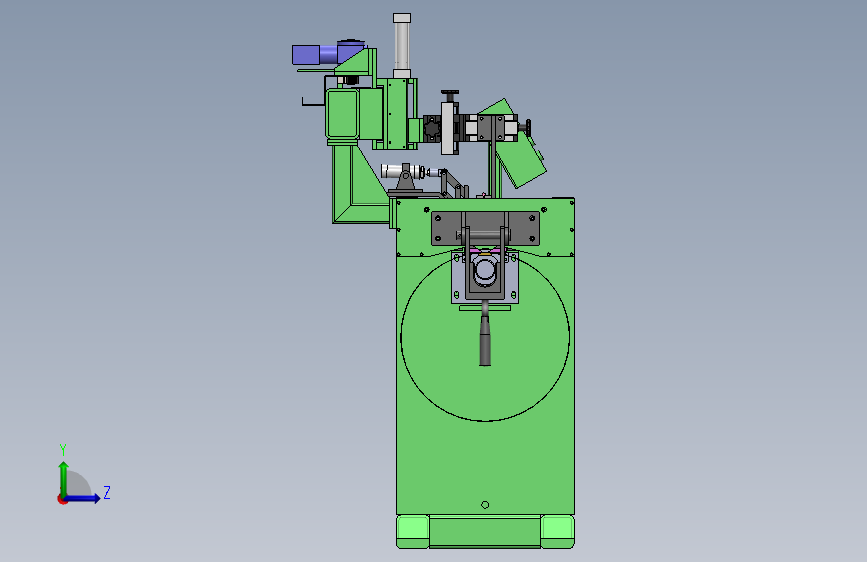Select the small hole near cabinet bottom
This screenshot has height=562, width=867.
485,504
